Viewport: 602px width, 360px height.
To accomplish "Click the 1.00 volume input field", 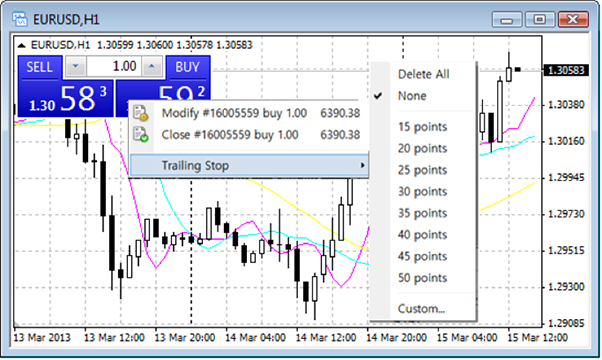I will click(114, 67).
